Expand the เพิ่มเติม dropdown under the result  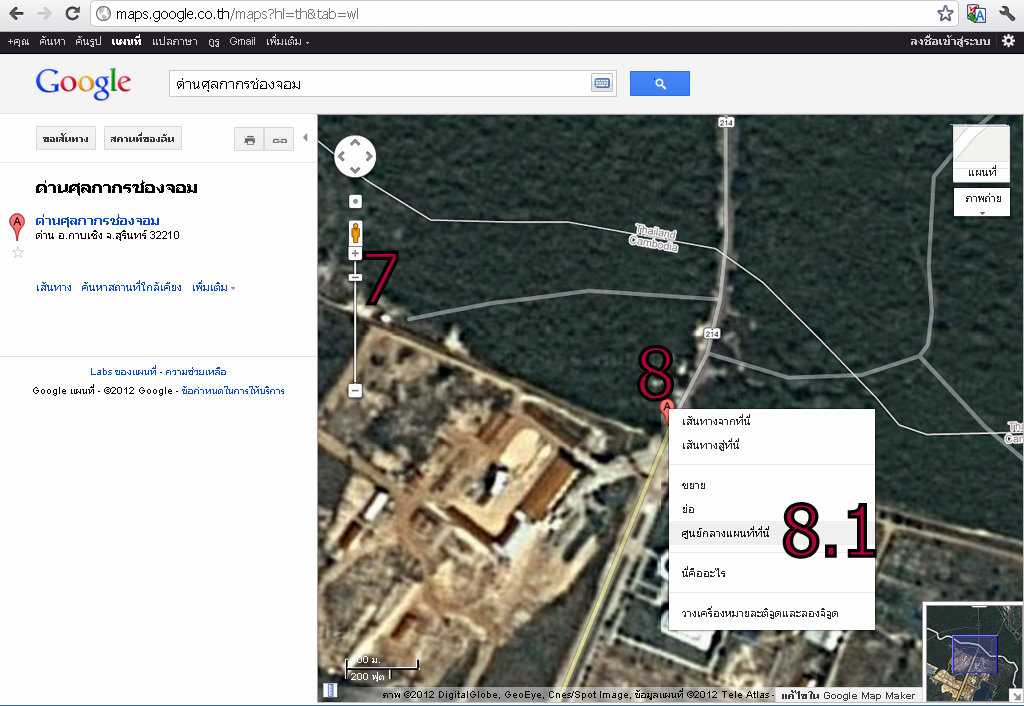click(213, 287)
